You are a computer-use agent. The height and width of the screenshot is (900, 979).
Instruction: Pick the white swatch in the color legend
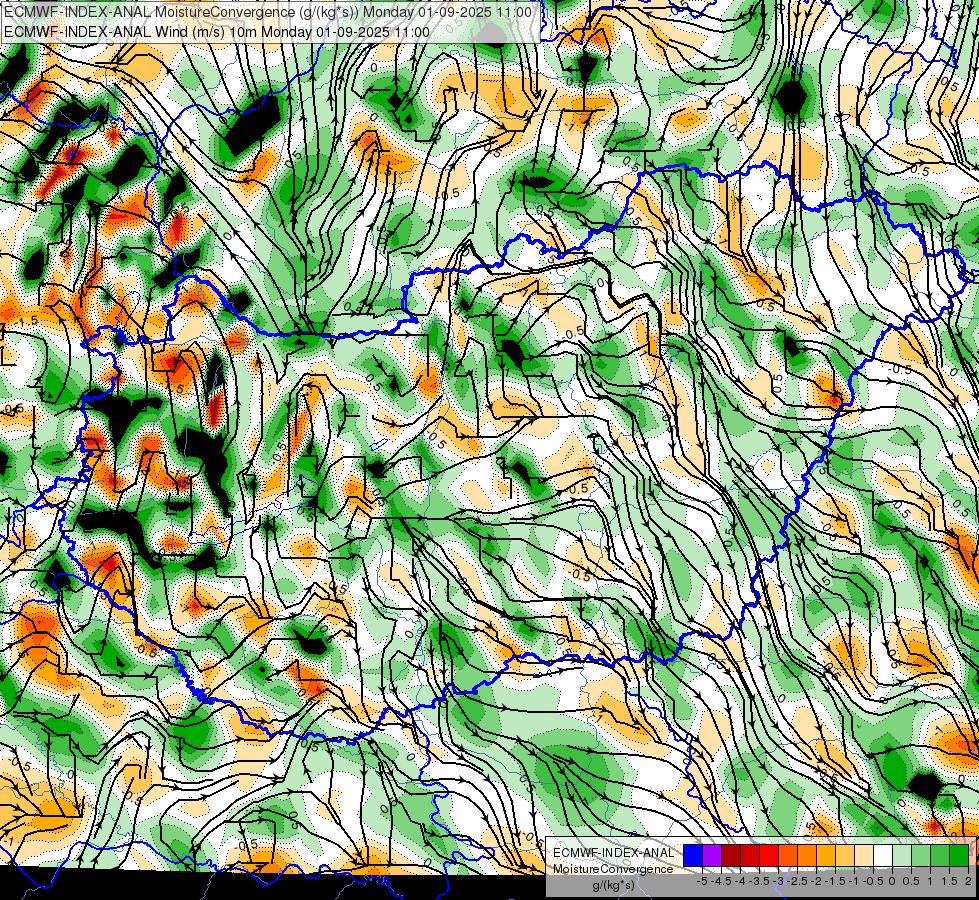[883, 855]
